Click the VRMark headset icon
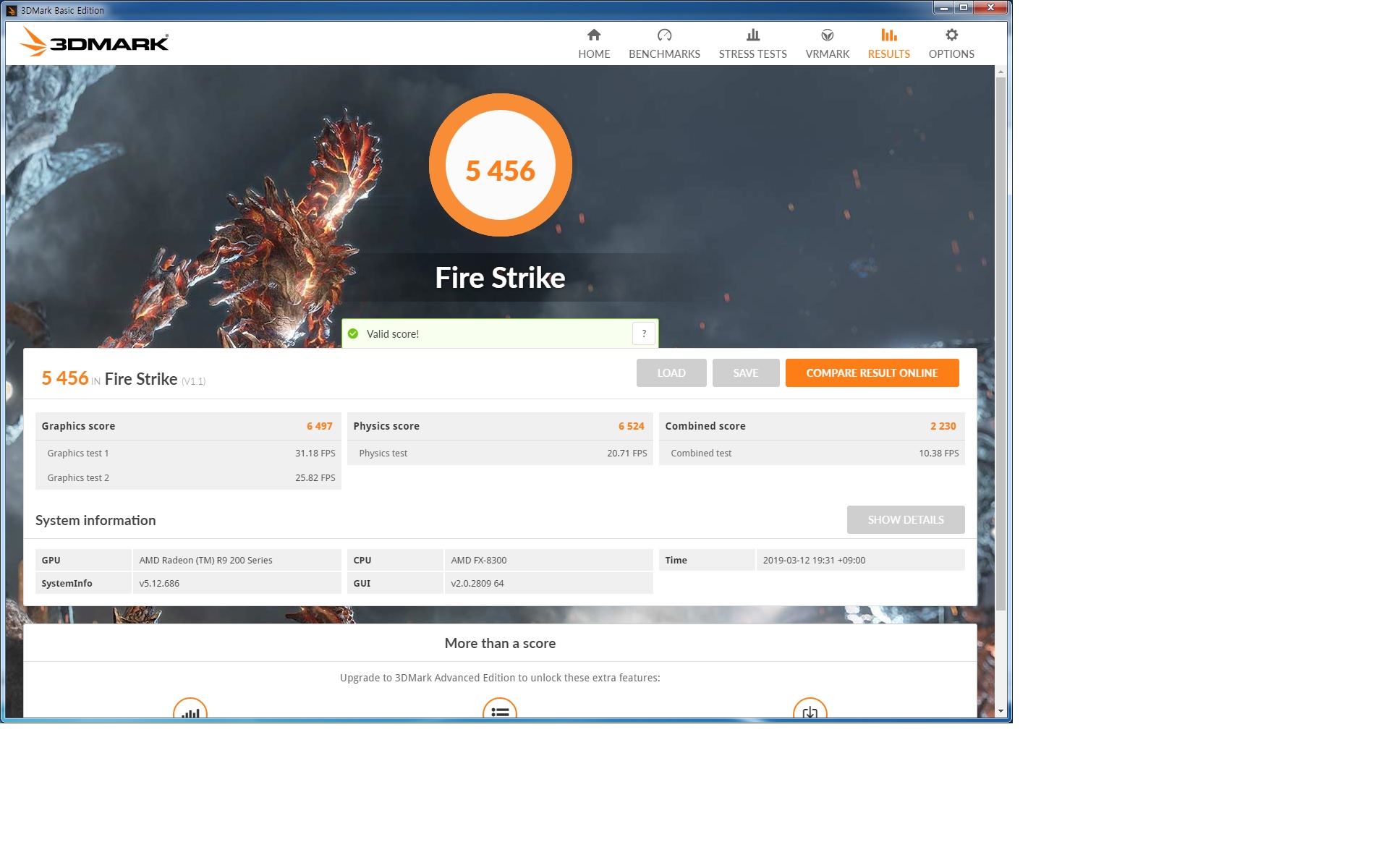The image size is (1389, 868). click(x=827, y=35)
